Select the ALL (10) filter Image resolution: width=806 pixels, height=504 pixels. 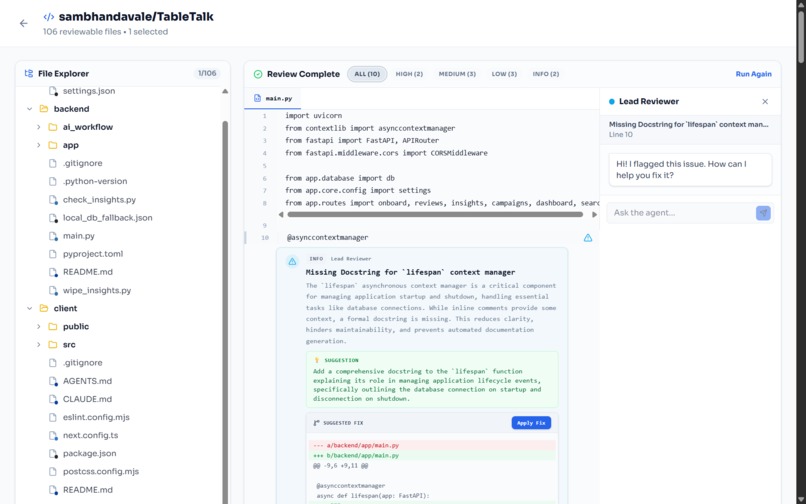[x=367, y=74]
